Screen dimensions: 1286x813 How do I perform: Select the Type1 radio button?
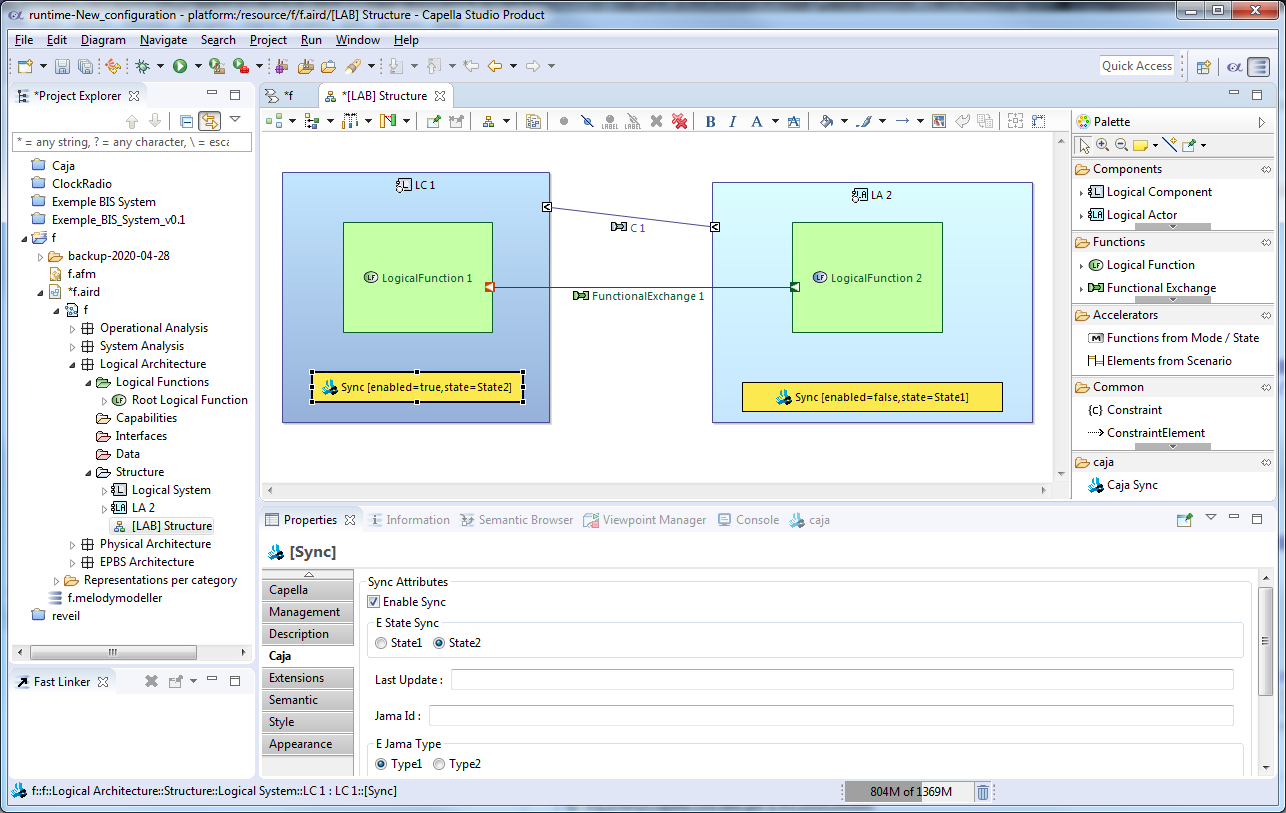(381, 764)
